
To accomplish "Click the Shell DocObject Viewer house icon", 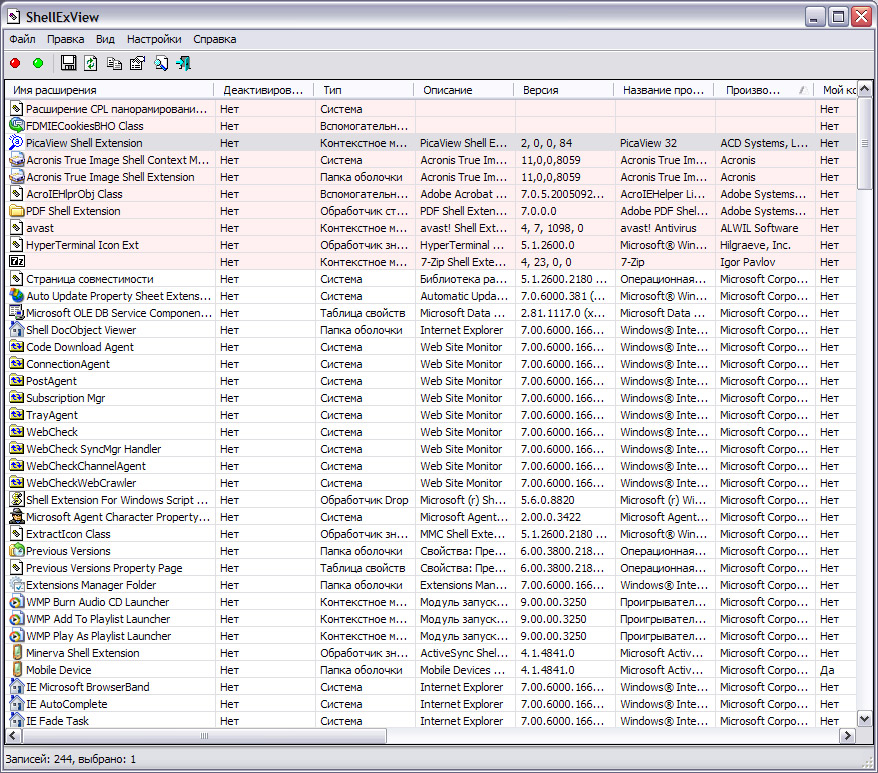I will (x=17, y=329).
